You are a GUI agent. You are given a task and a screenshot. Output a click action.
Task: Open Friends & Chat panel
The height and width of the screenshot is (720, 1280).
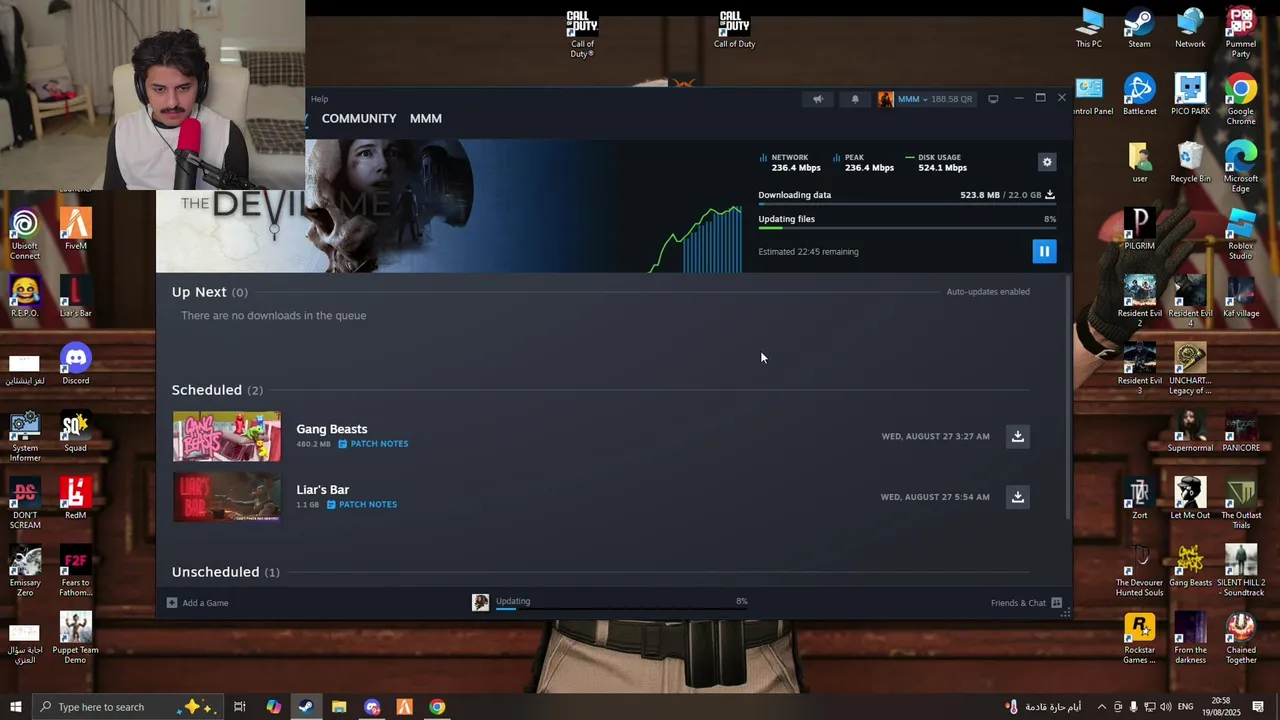pyautogui.click(x=1026, y=603)
